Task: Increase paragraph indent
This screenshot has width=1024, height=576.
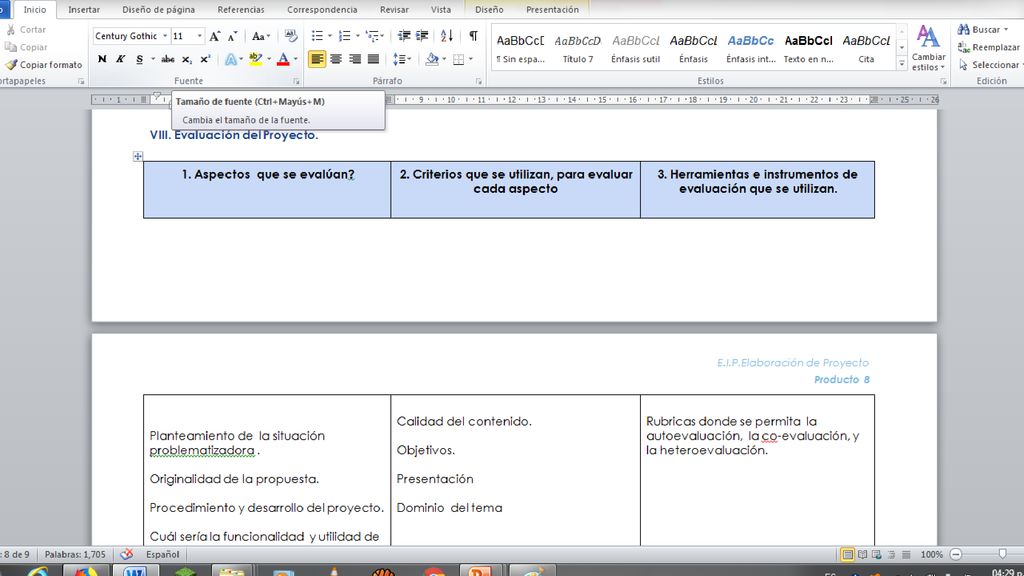Action: tap(423, 36)
